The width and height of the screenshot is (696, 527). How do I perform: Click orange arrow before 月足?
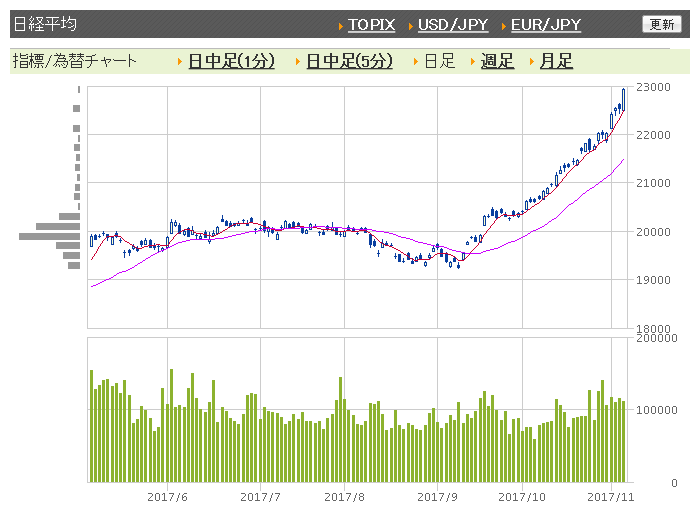pyautogui.click(x=532, y=62)
